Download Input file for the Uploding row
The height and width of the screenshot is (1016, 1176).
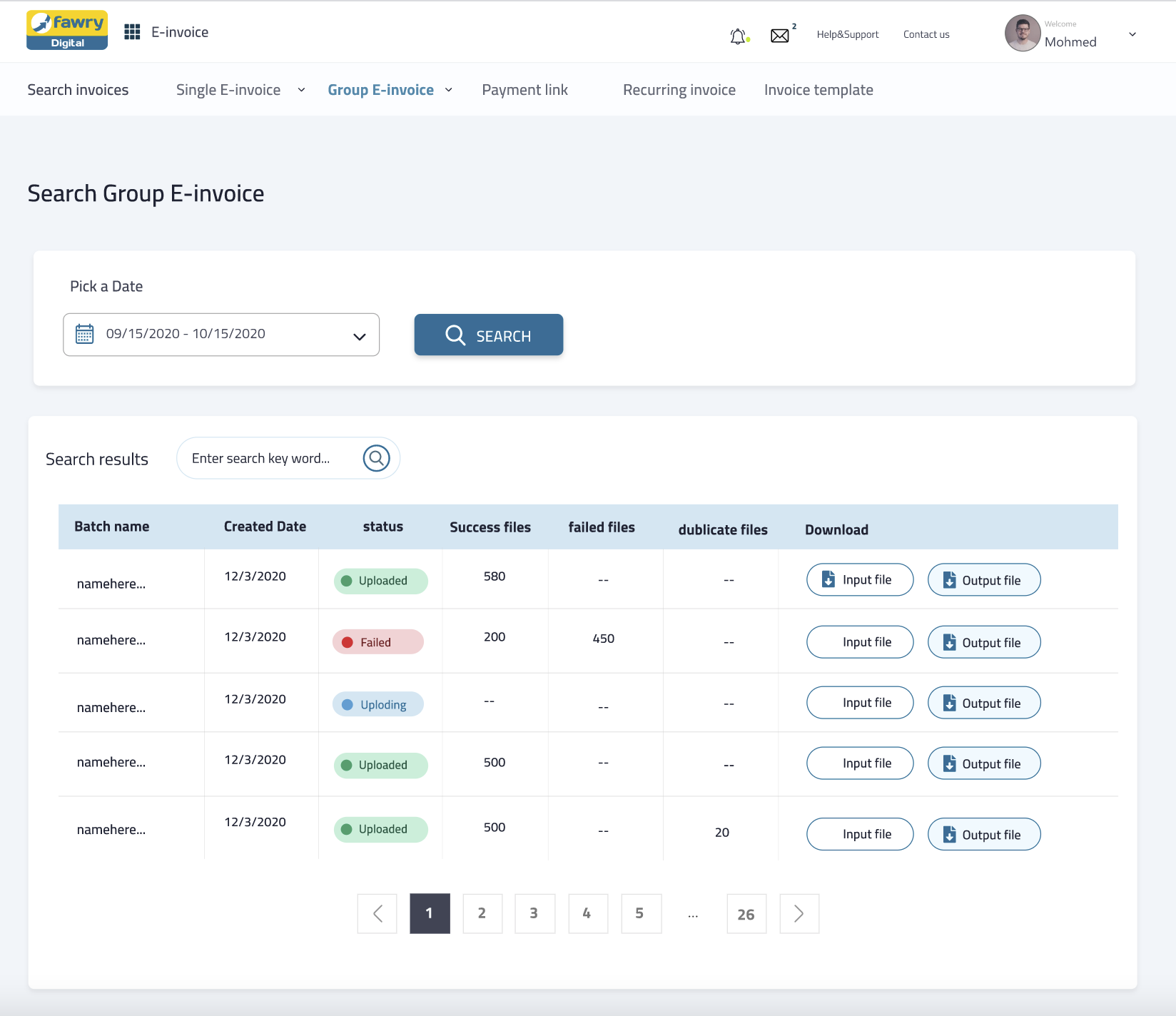(860, 703)
